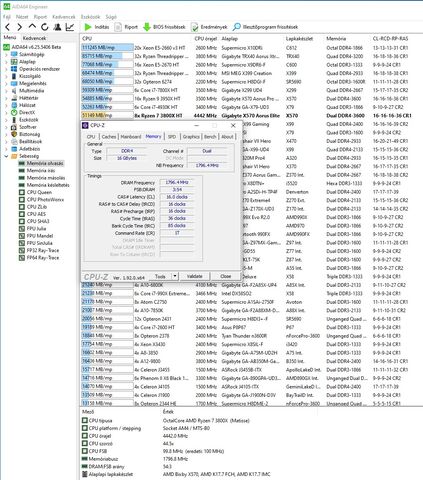Click the CPU-Z window title icon
The height and width of the screenshot is (480, 423).
pos(85,125)
